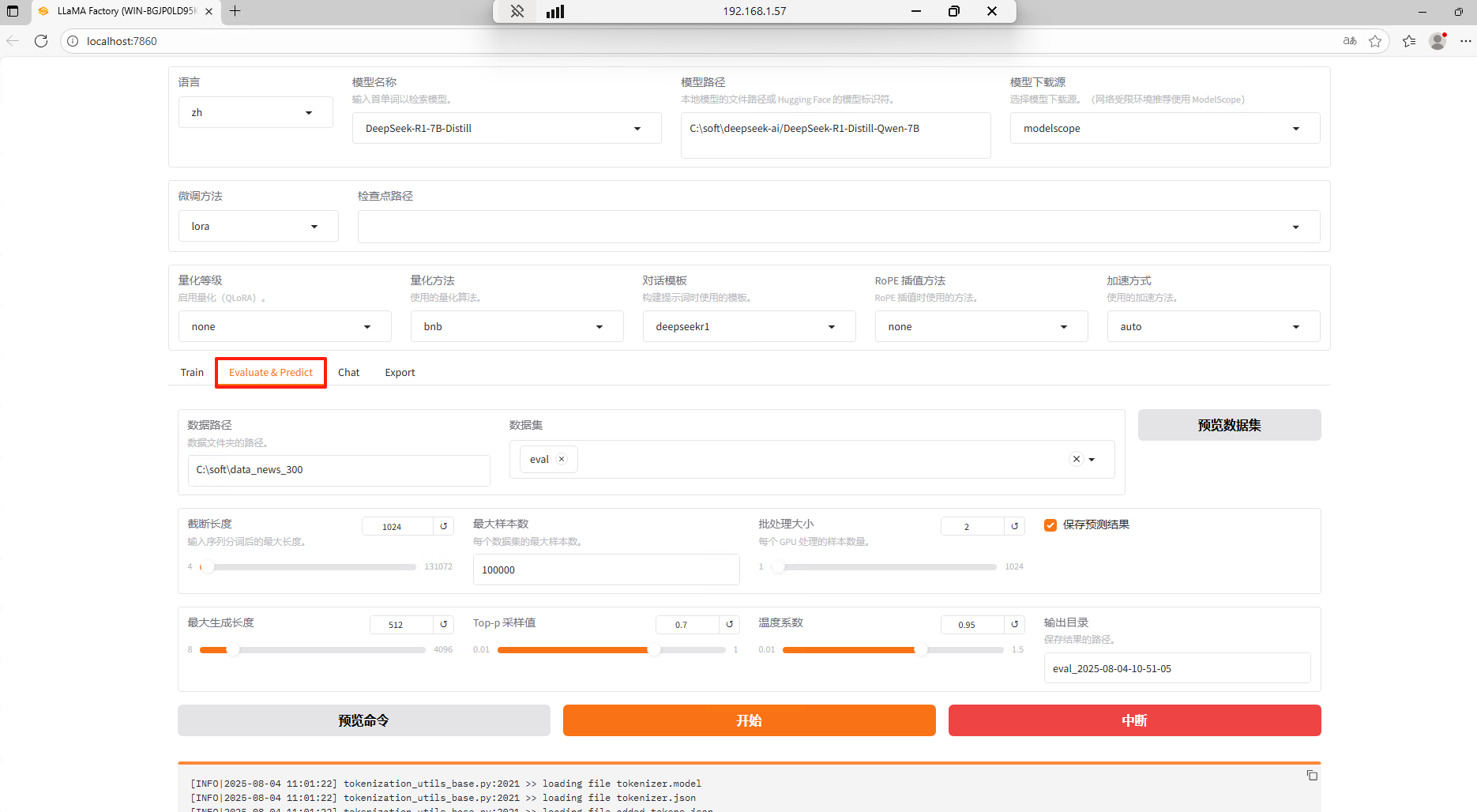Click the 截断长度 number box
The image size is (1477, 812).
(x=397, y=527)
